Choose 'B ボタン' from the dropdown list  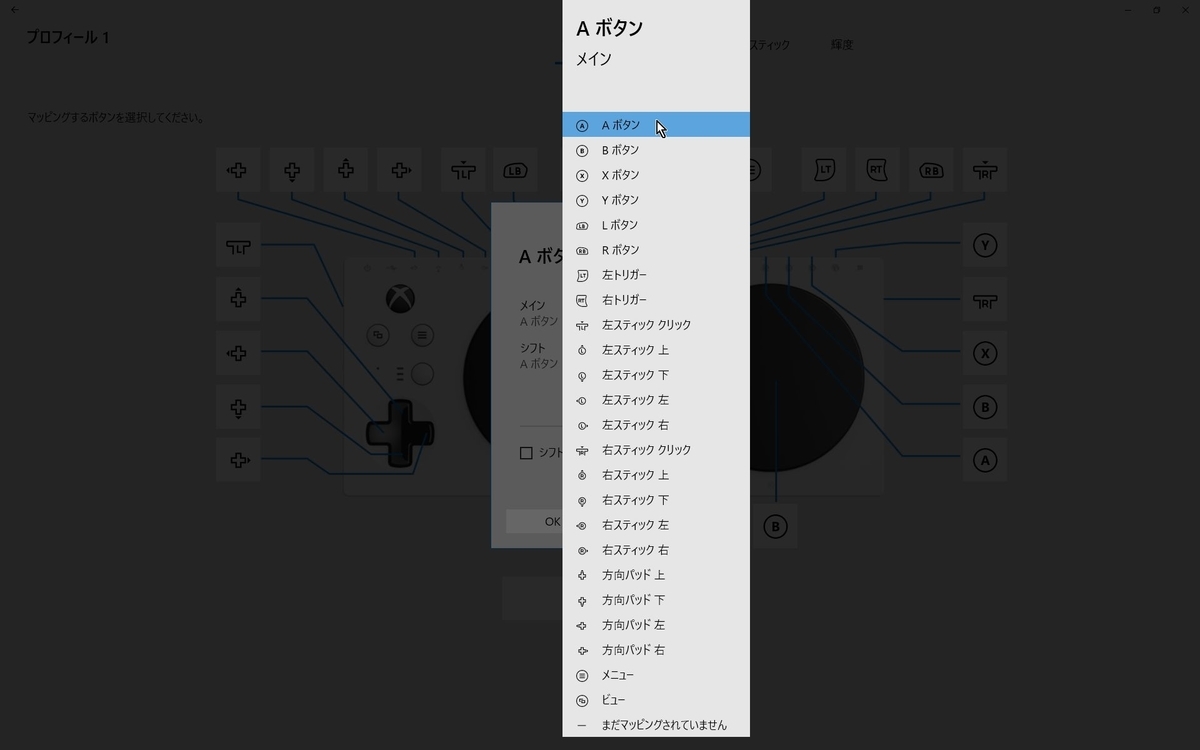point(656,150)
